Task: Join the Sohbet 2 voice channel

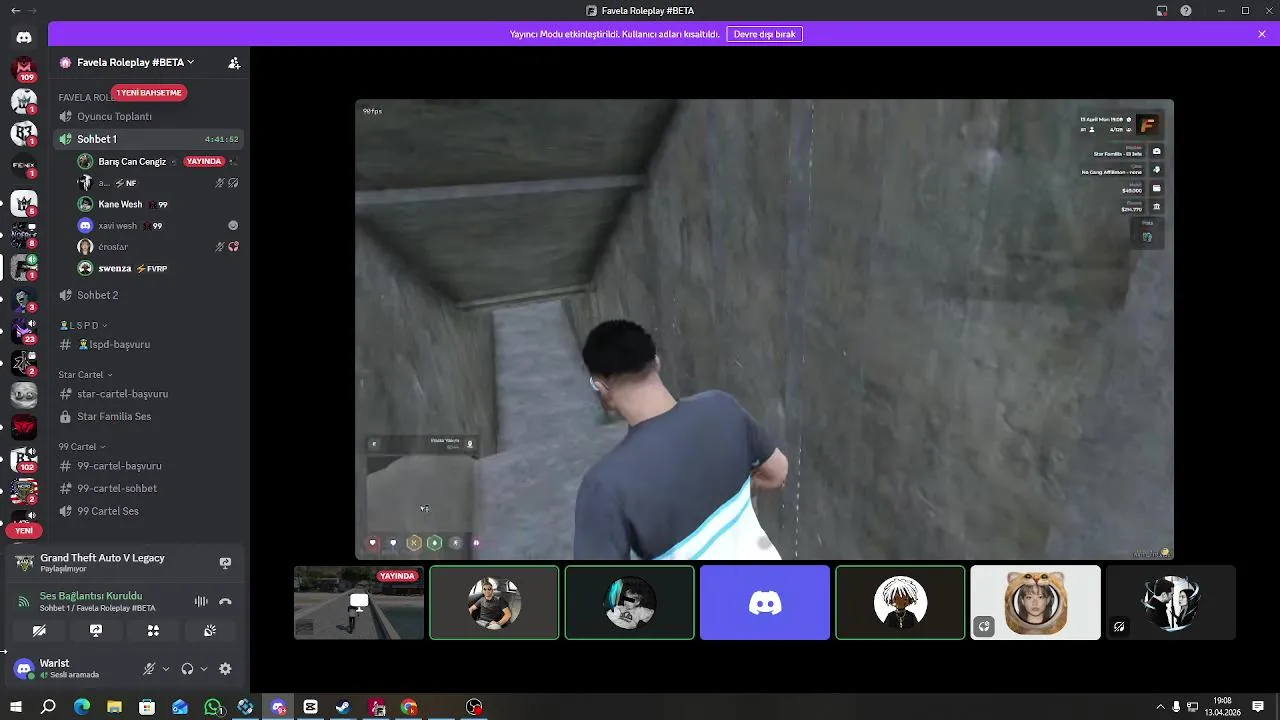Action: 150,295
